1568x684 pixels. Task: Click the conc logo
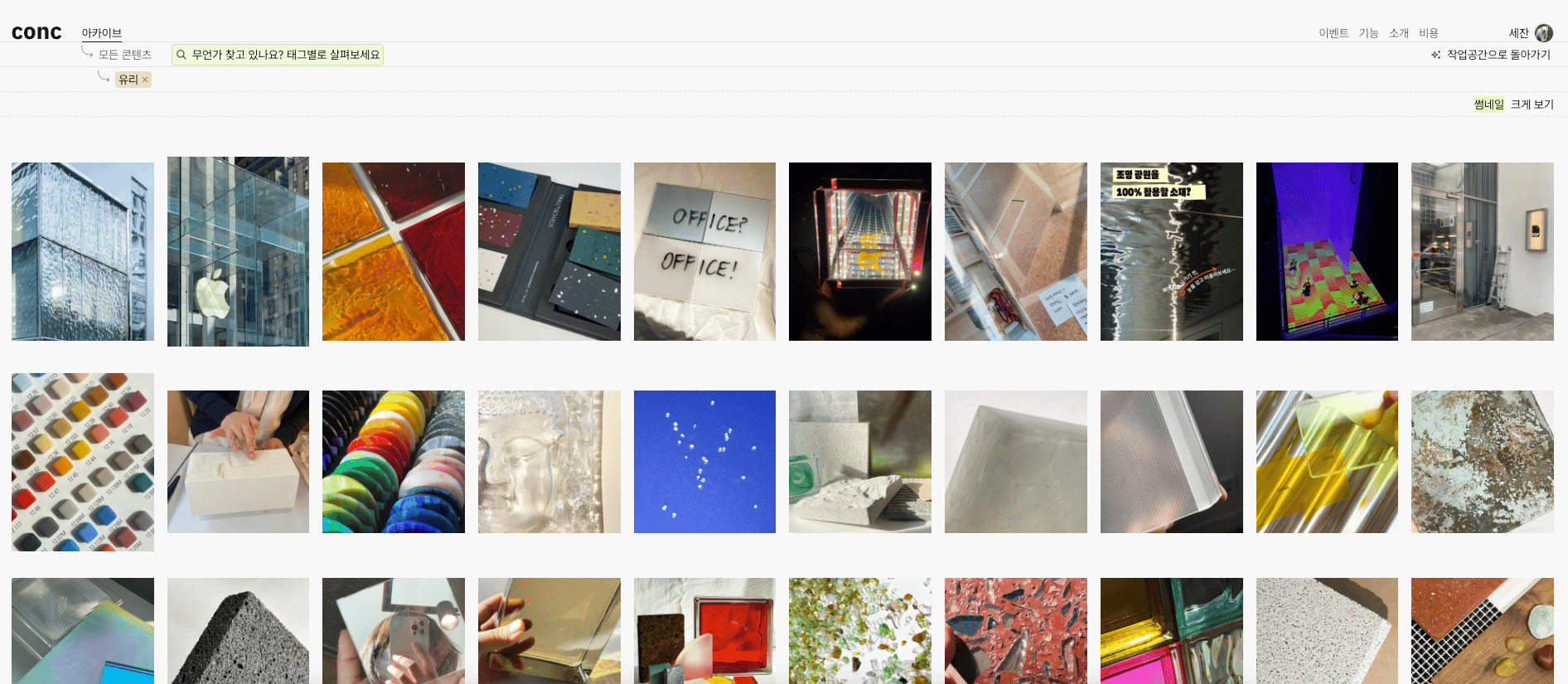coord(36,32)
